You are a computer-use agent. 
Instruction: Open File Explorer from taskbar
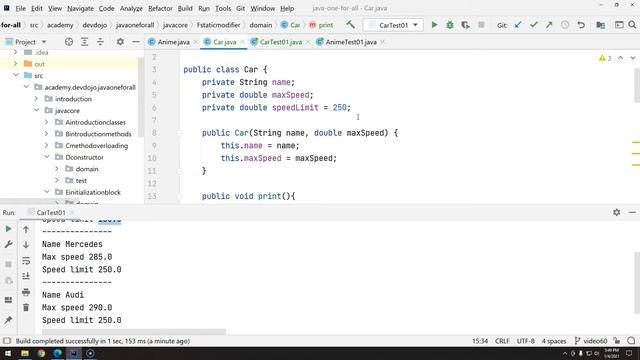(x=25, y=353)
